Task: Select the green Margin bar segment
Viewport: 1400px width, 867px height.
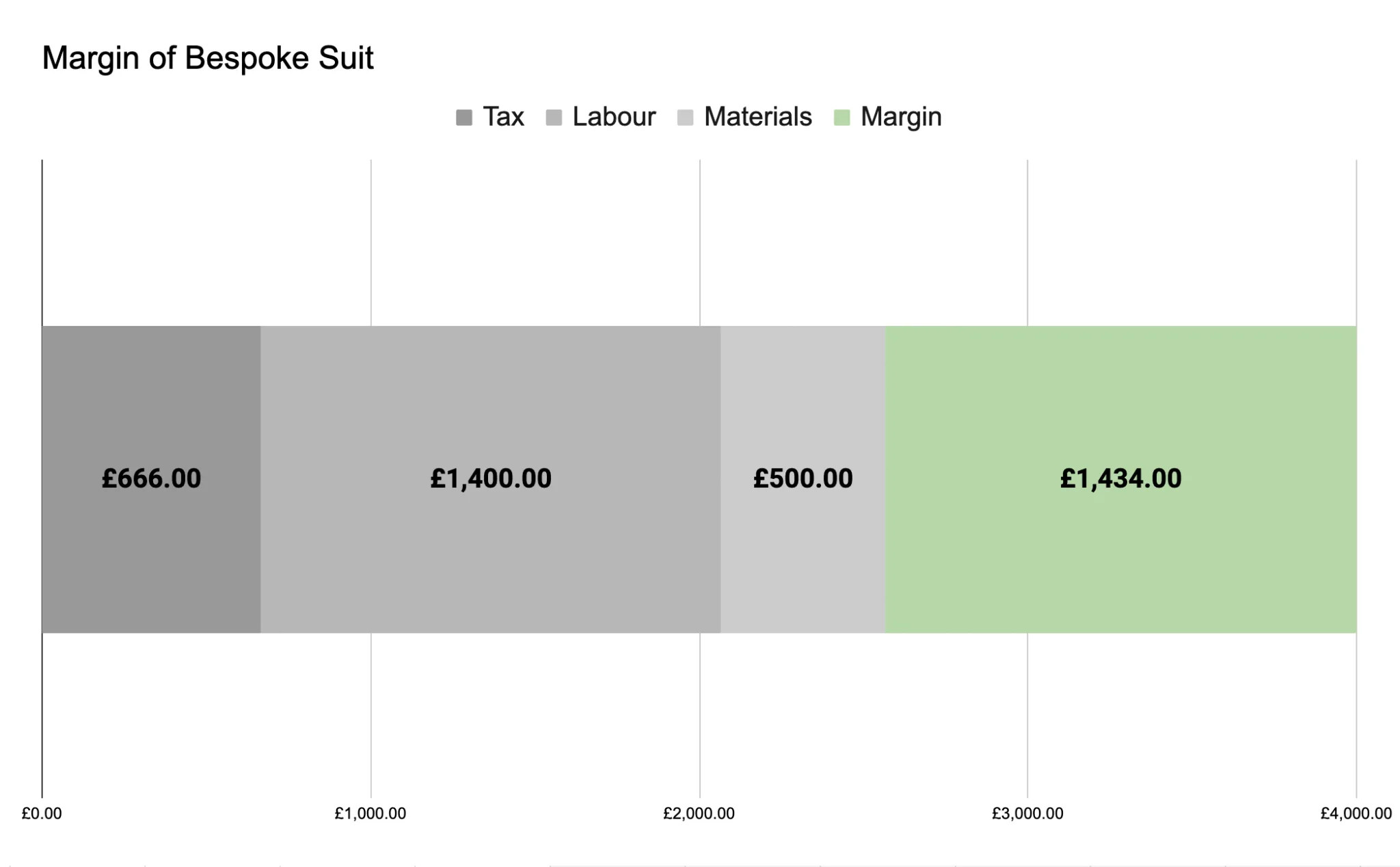Action: pos(1121,479)
